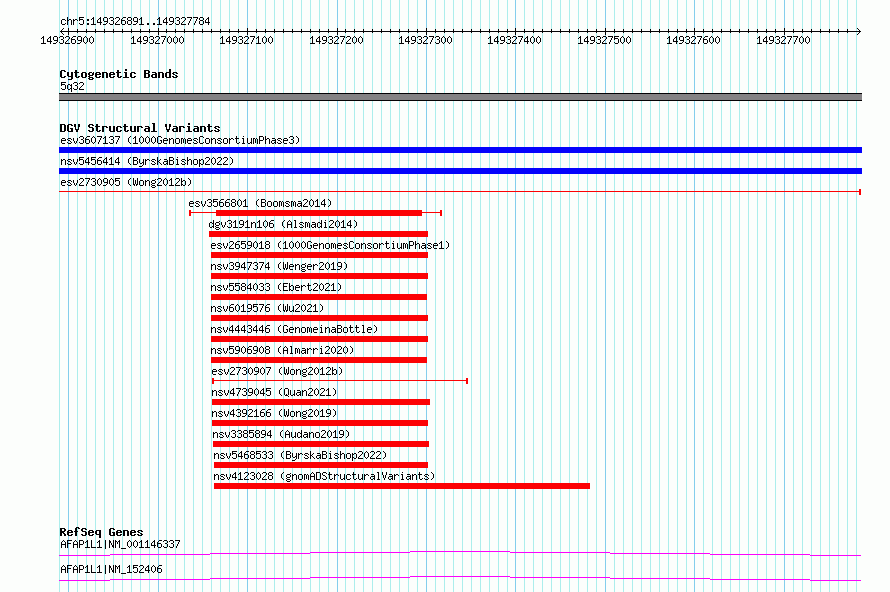Click the nsv3947374 Wenger2019 label

pos(279,266)
